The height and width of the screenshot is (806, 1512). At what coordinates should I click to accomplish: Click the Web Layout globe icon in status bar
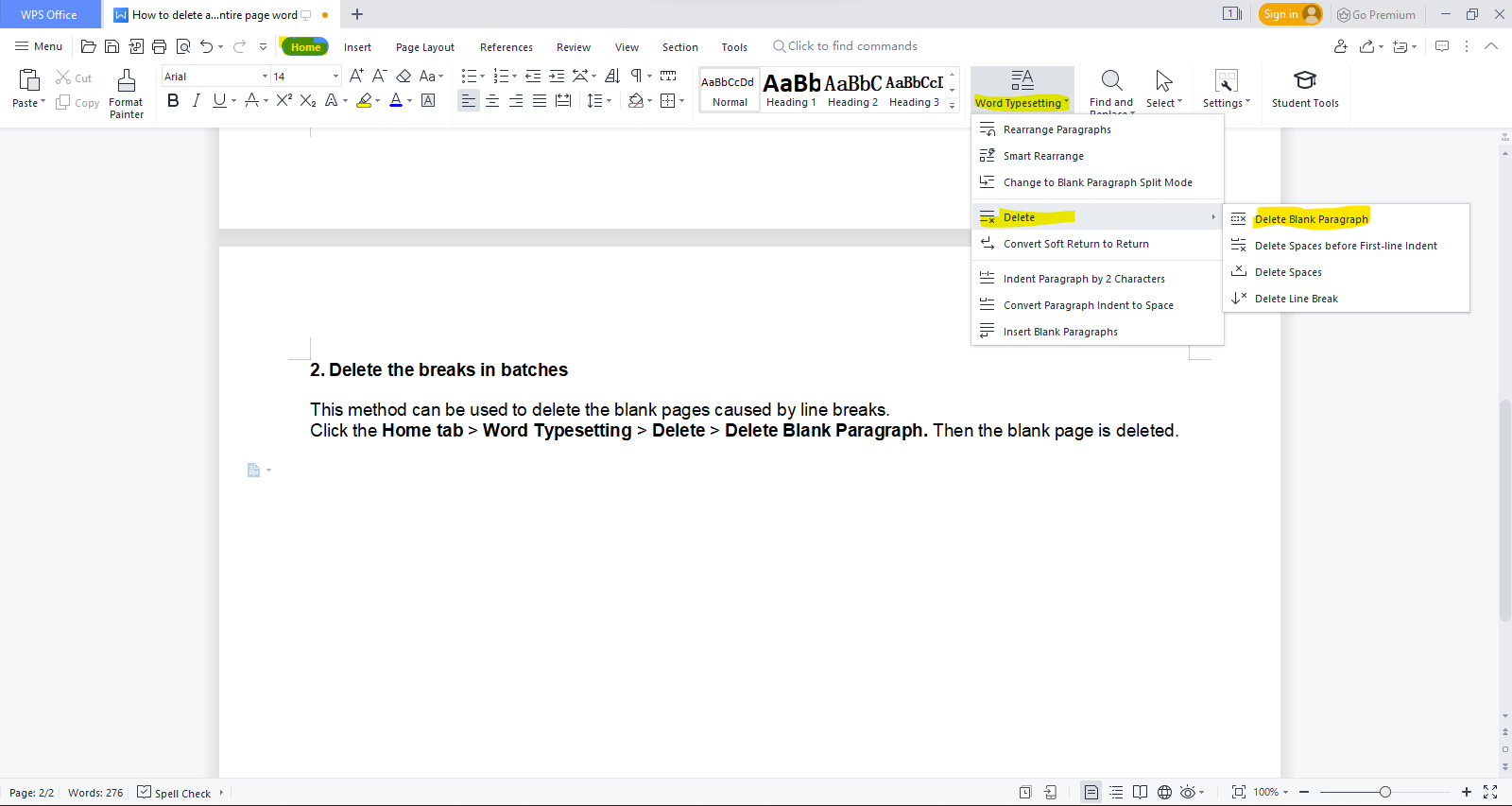tap(1164, 792)
